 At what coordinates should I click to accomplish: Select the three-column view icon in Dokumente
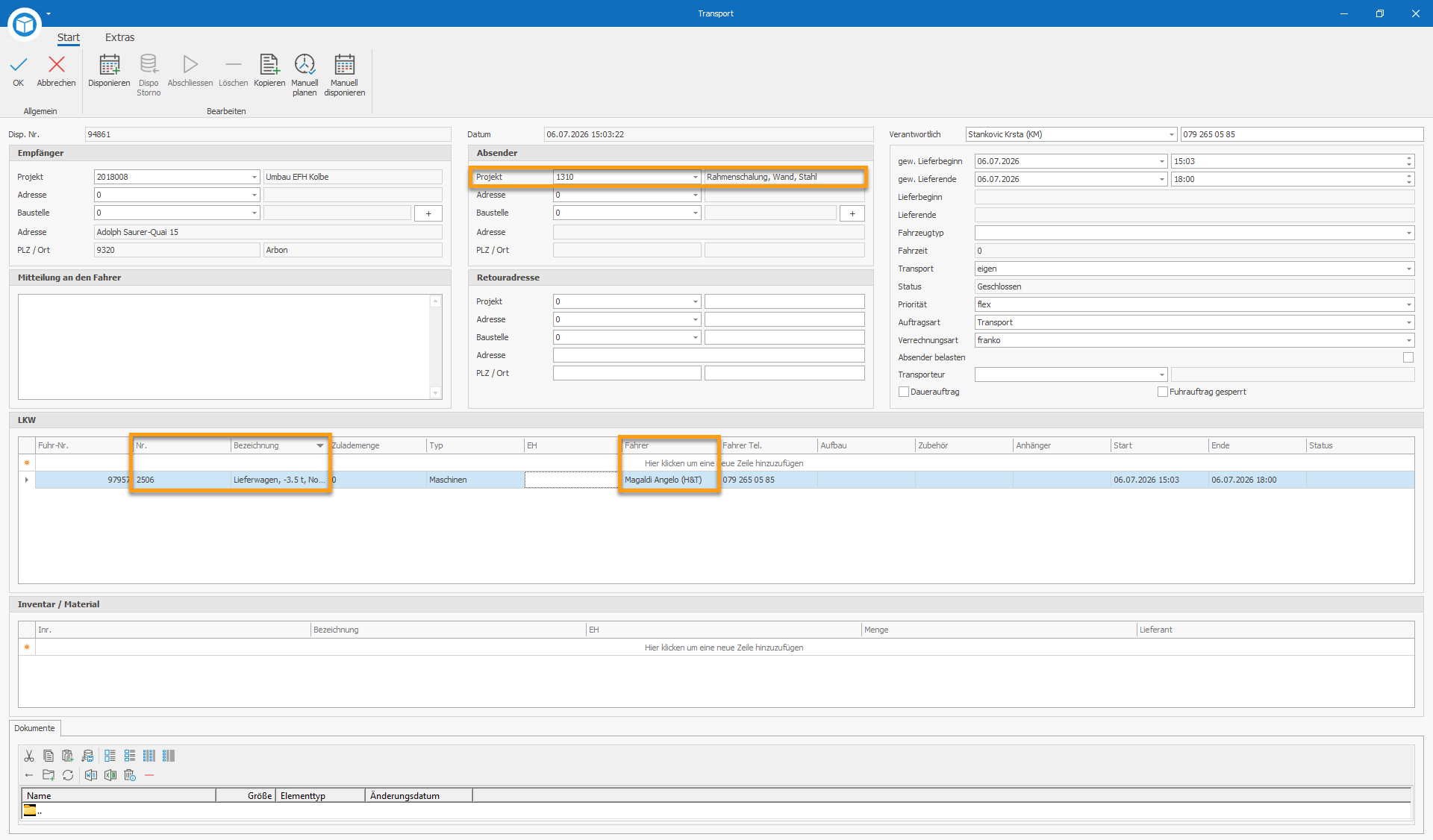click(149, 756)
